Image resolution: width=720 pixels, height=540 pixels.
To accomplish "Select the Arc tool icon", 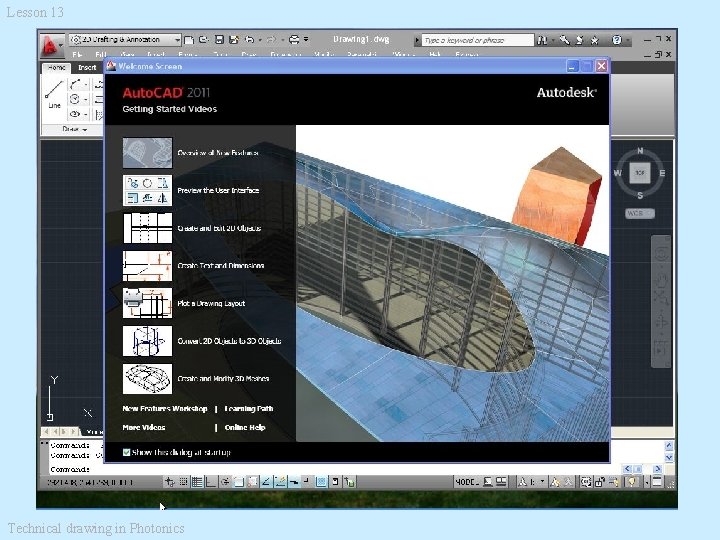I will pos(75,84).
